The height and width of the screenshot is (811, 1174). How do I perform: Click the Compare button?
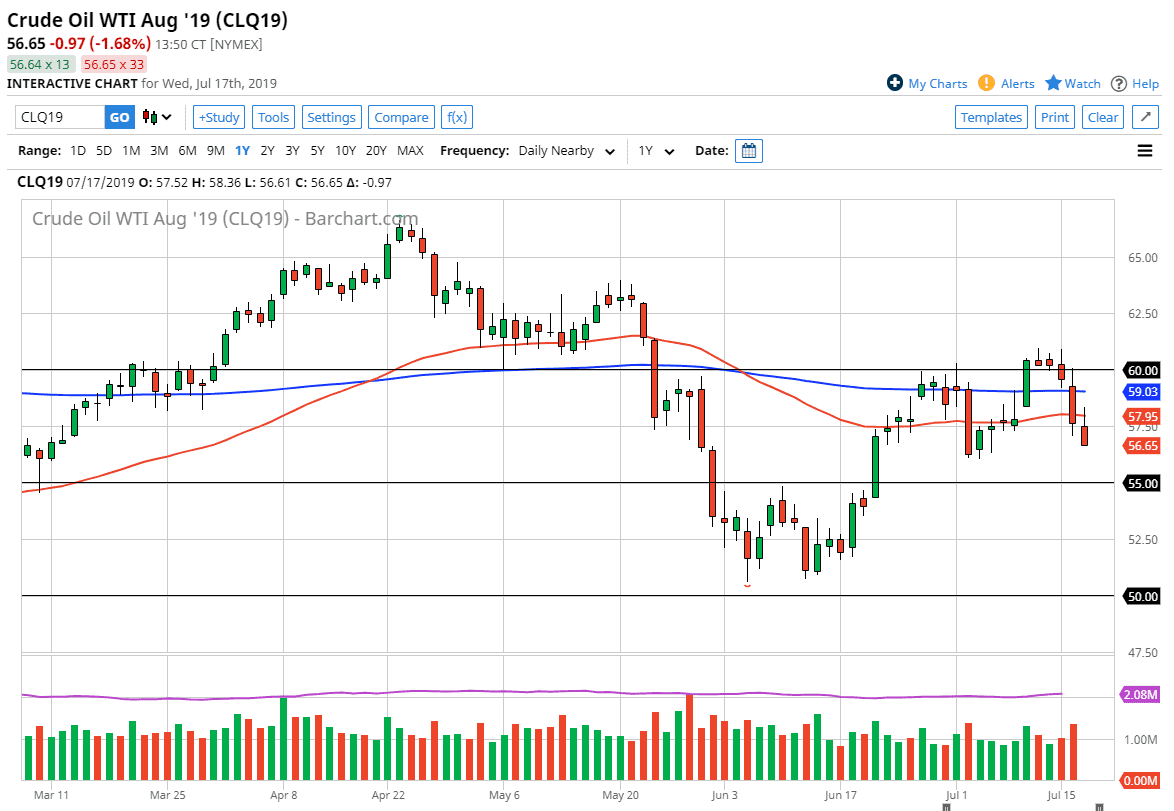pyautogui.click(x=401, y=117)
